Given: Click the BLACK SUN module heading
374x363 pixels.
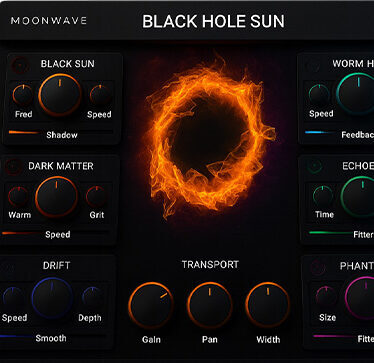Looking at the screenshot, I should (67, 64).
